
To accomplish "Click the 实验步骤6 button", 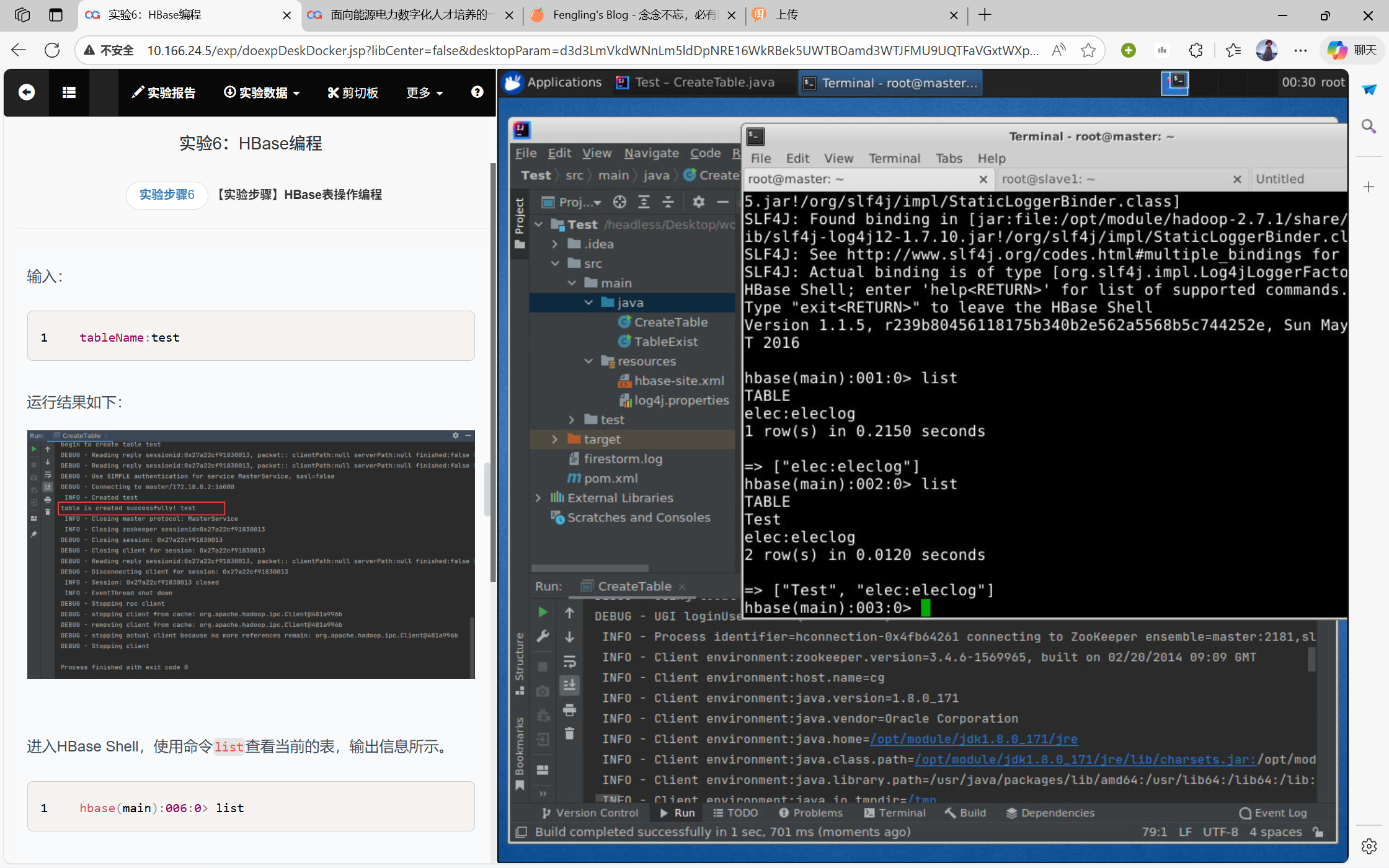I will tap(167, 195).
